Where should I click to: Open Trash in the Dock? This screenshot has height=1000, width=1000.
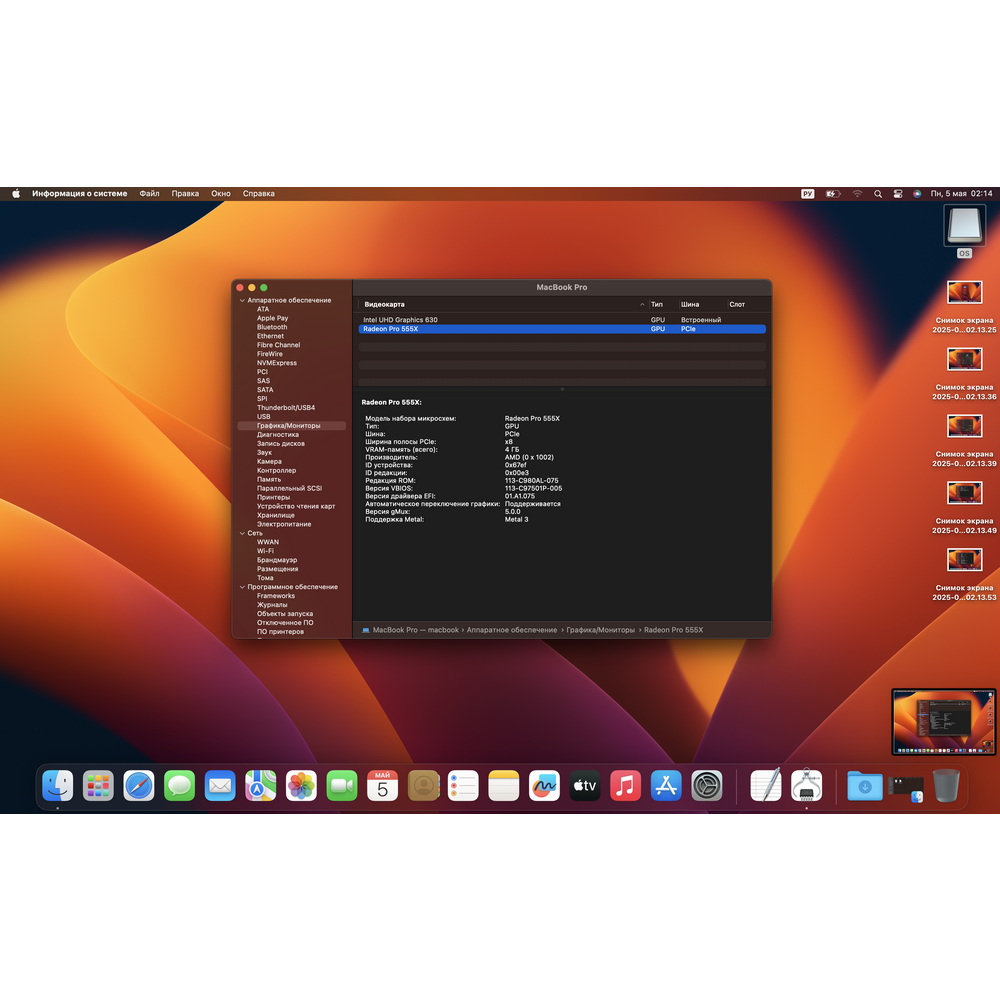click(946, 786)
